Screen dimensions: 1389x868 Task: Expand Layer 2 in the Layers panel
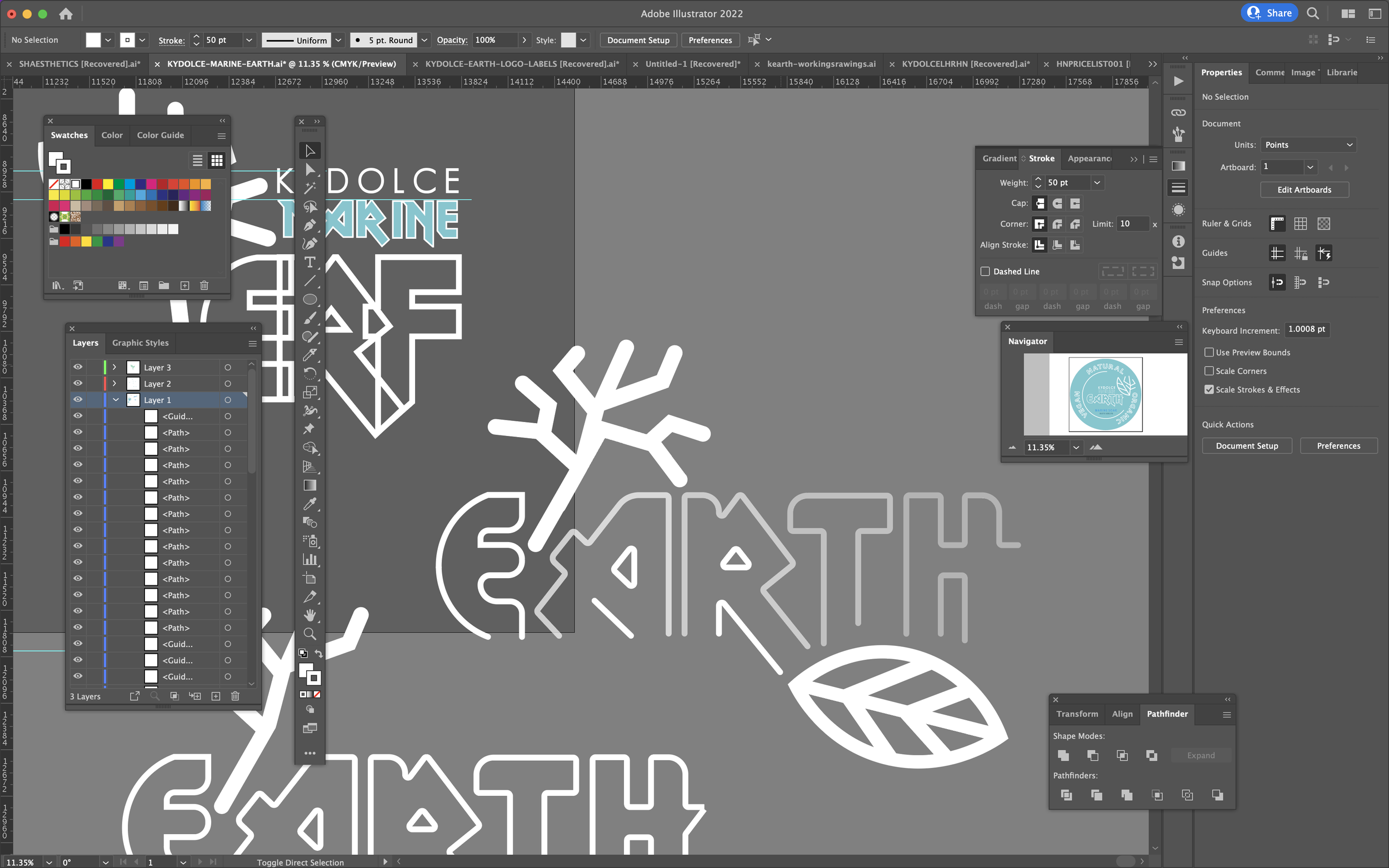click(x=114, y=384)
